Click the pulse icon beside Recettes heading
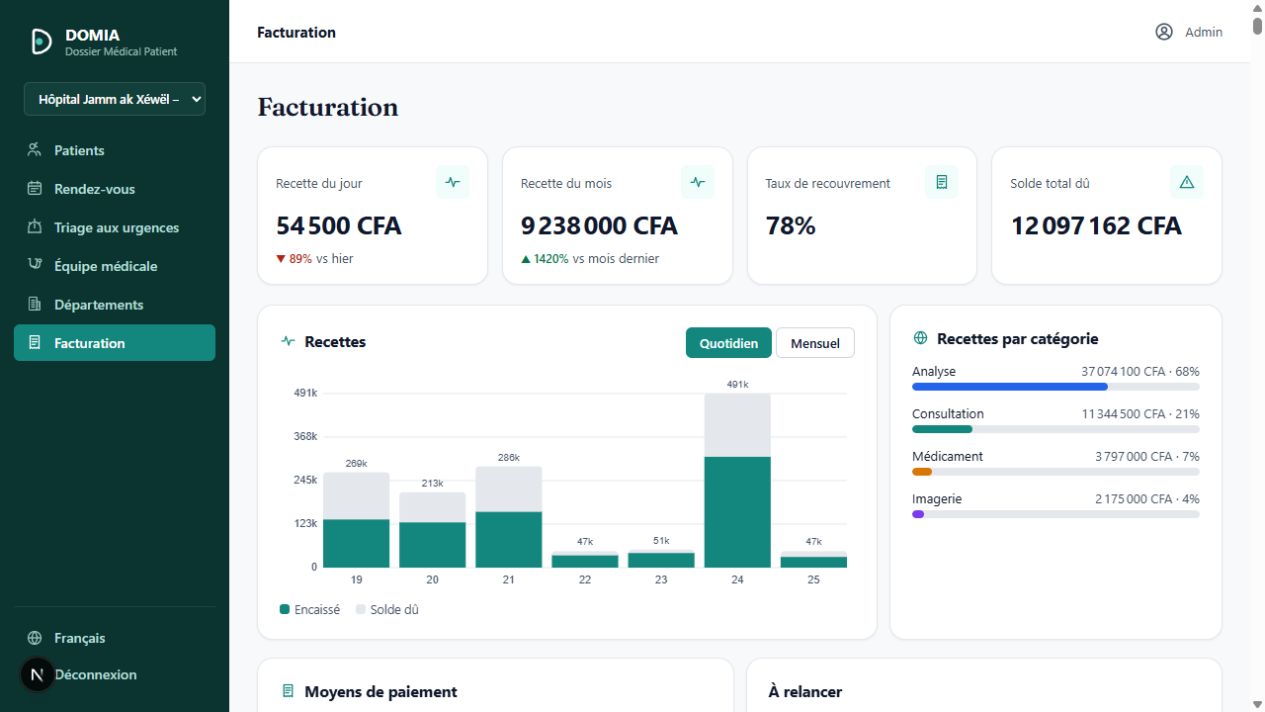 (x=288, y=341)
